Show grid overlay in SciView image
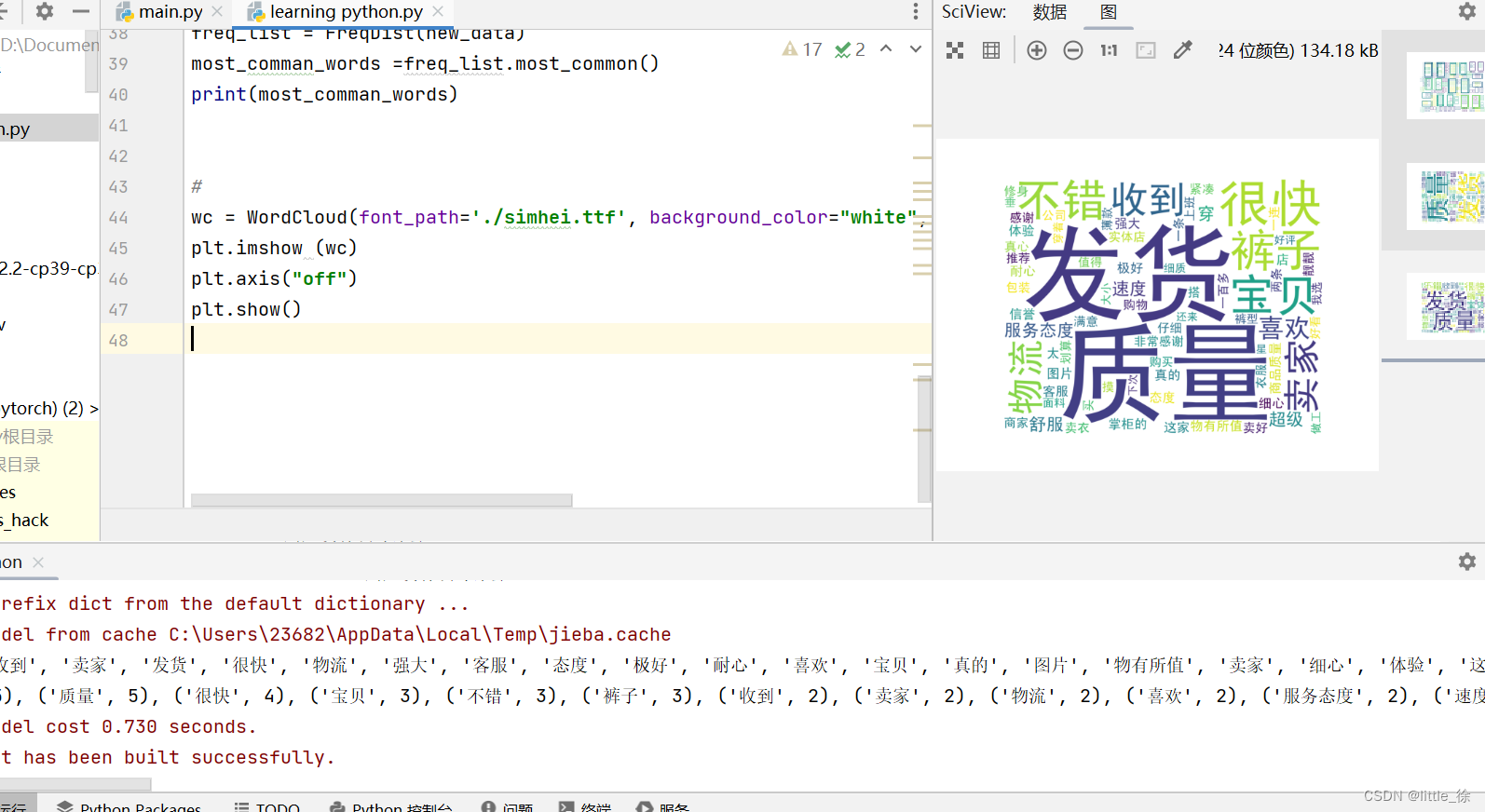 (x=991, y=50)
